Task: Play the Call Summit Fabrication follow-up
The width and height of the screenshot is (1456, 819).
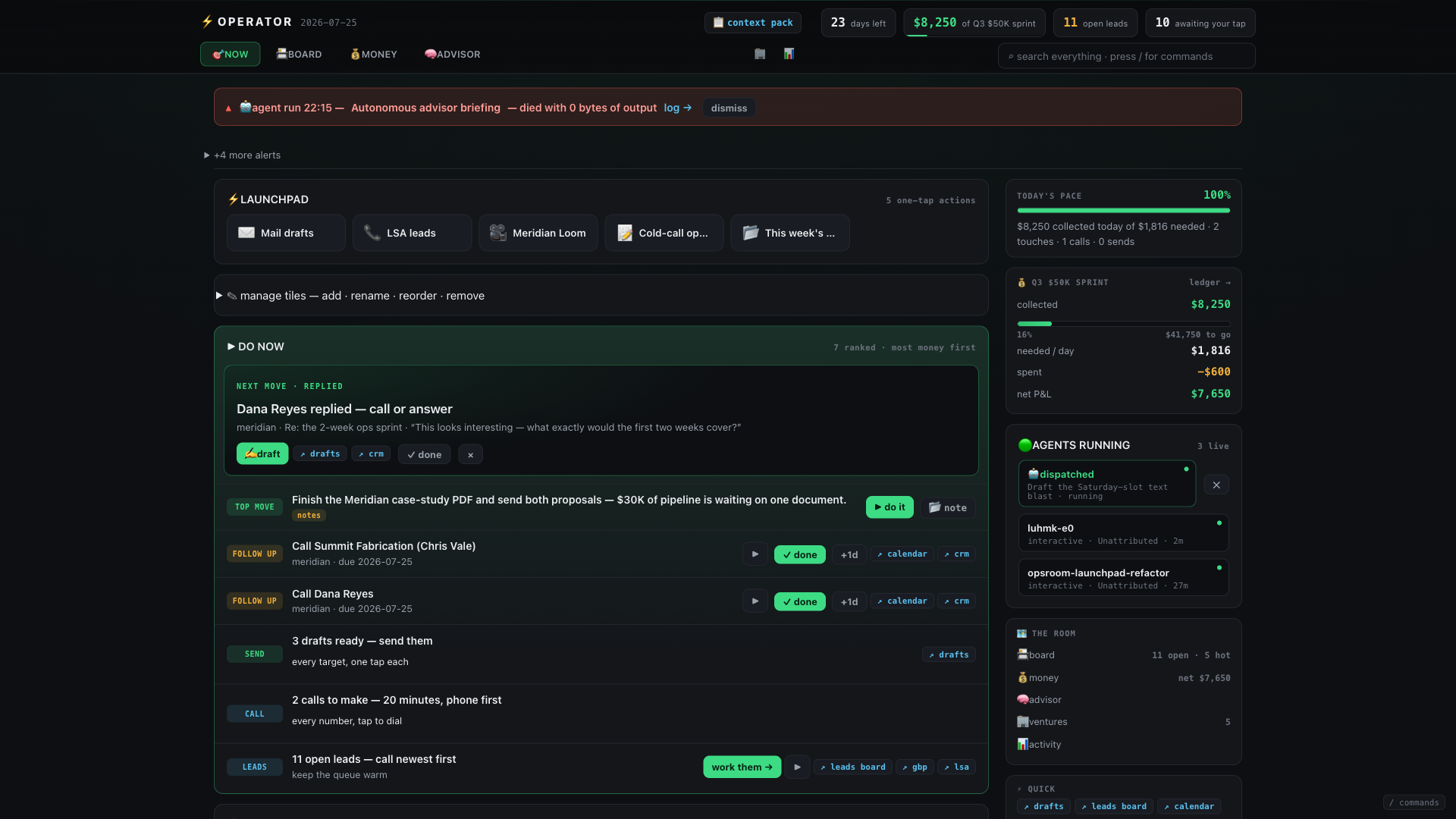Action: coord(755,554)
